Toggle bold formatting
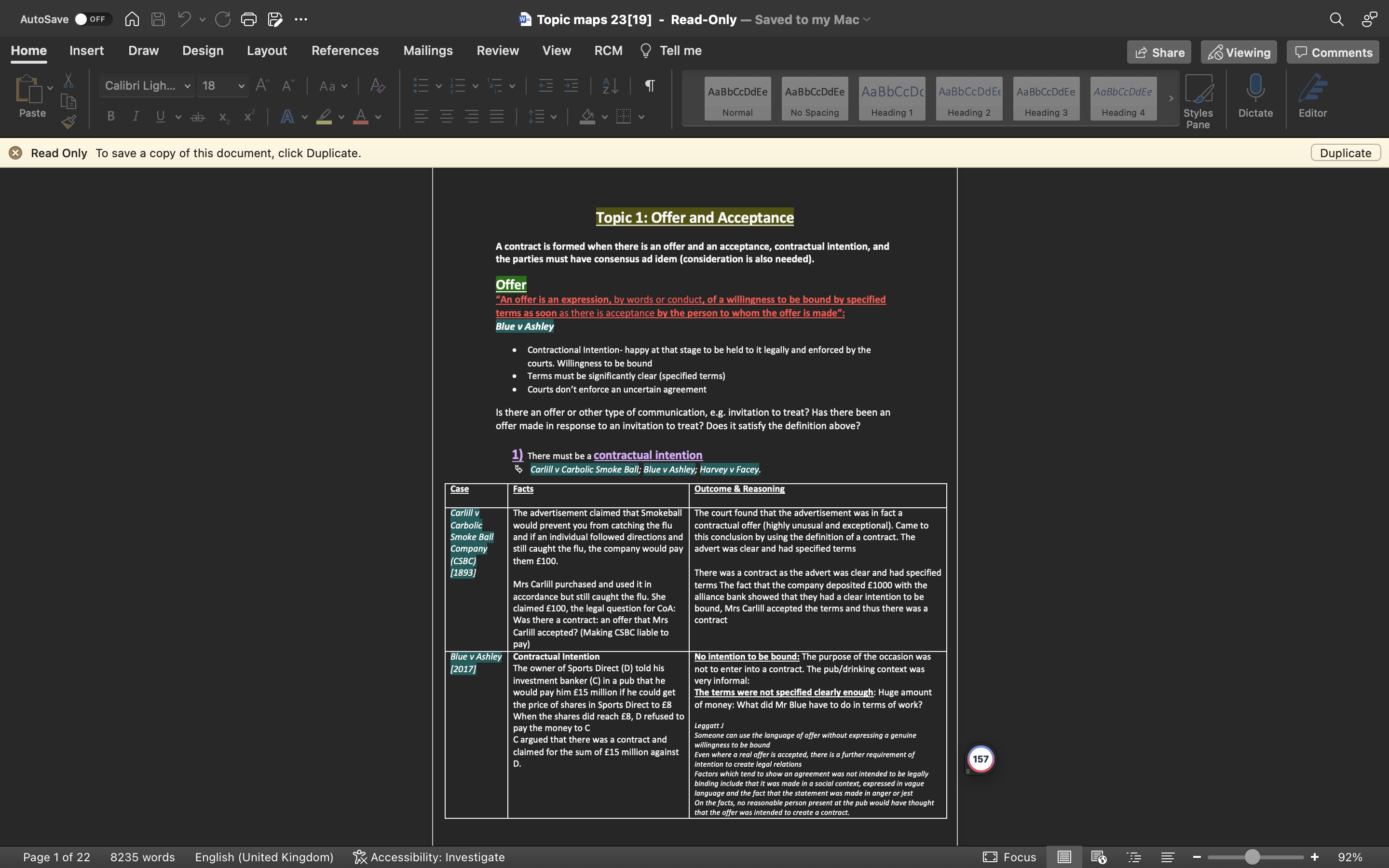 coord(110,116)
